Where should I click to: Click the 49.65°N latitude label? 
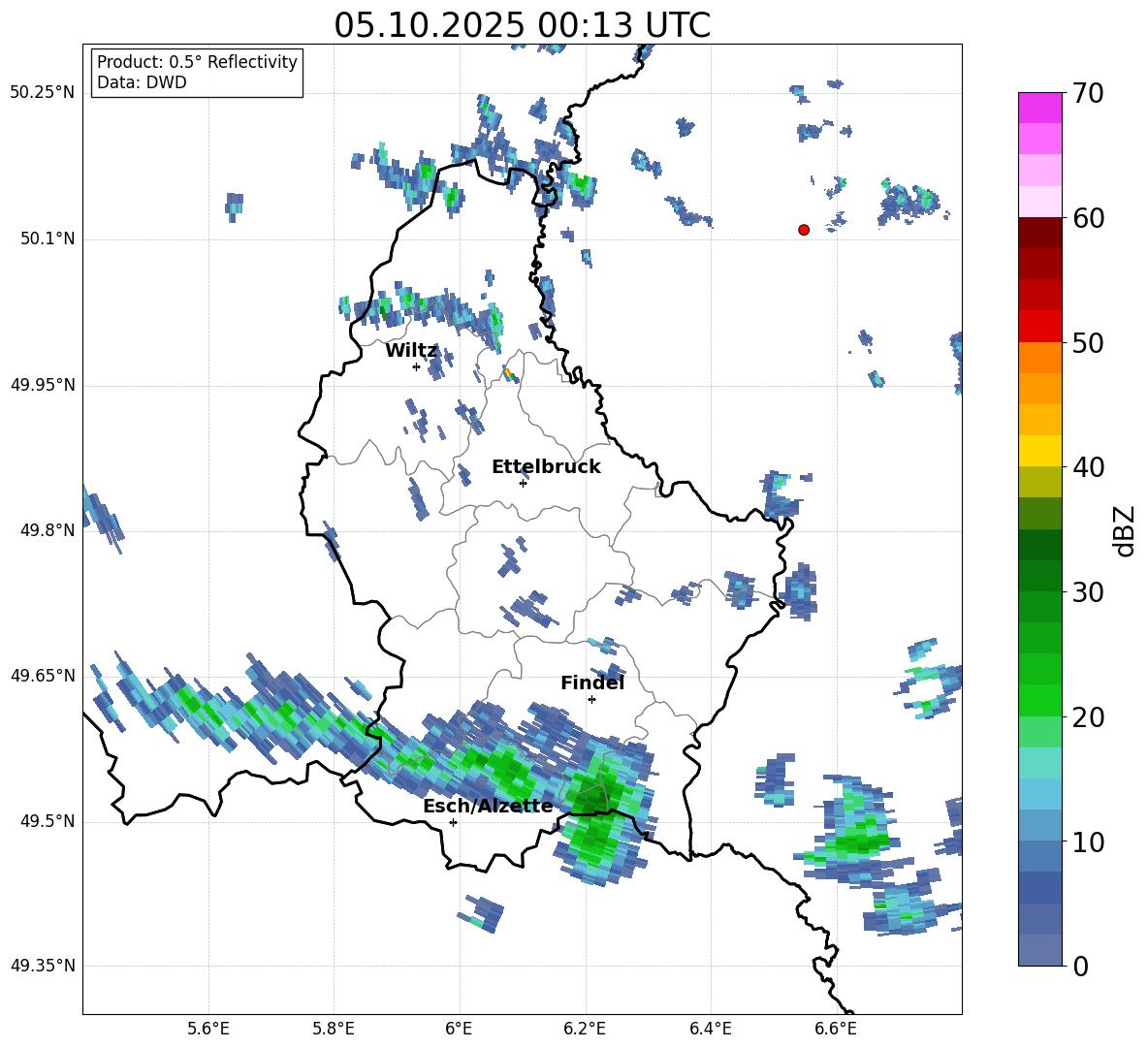[43, 676]
